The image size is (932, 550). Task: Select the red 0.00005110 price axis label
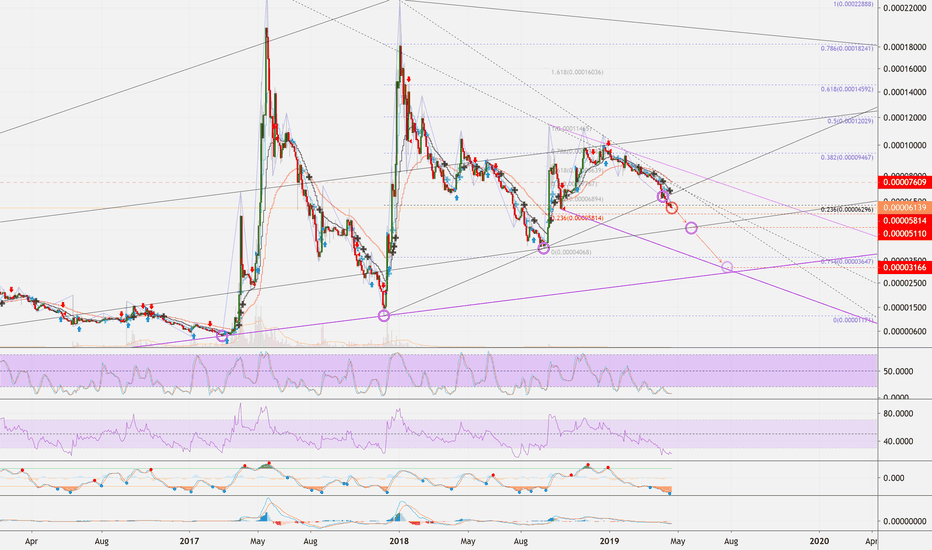point(905,234)
